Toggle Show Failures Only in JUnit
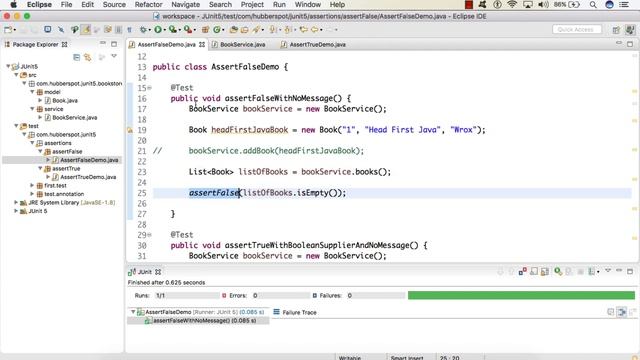The height and width of the screenshot is (360, 640). (522, 272)
